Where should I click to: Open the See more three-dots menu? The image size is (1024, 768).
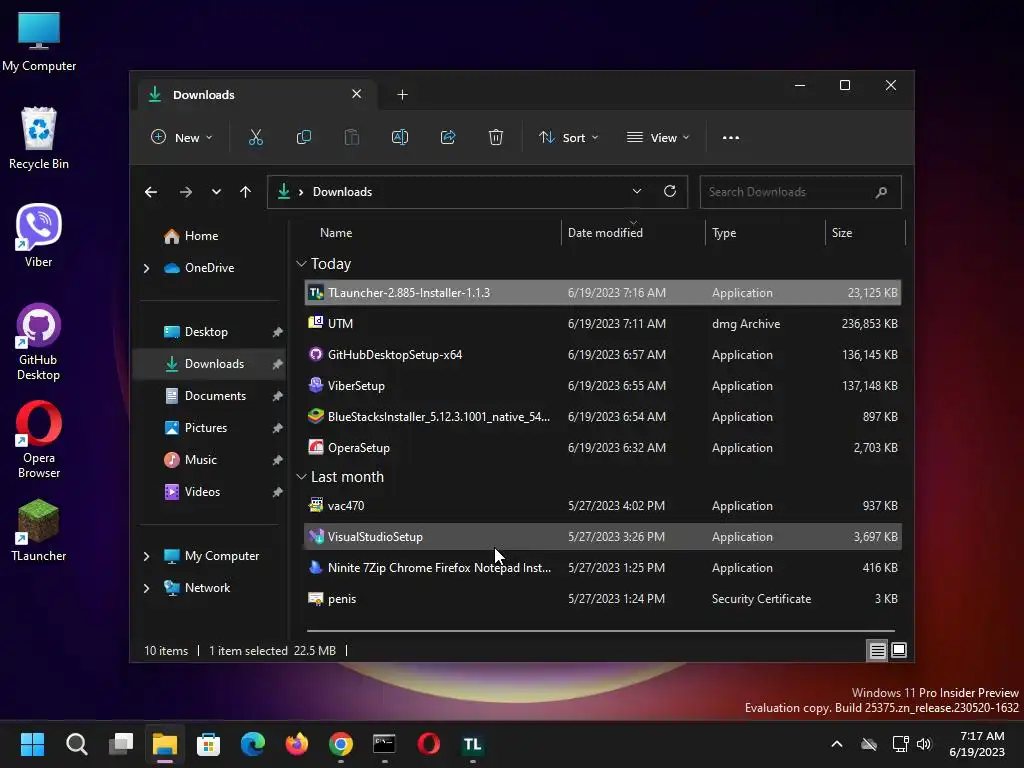pos(731,138)
